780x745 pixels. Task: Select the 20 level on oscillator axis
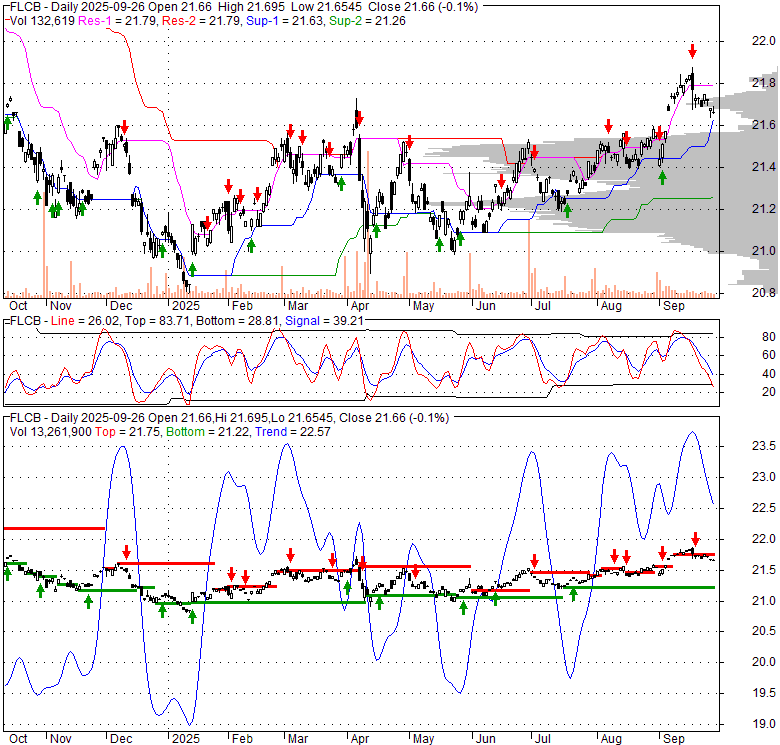769,392
